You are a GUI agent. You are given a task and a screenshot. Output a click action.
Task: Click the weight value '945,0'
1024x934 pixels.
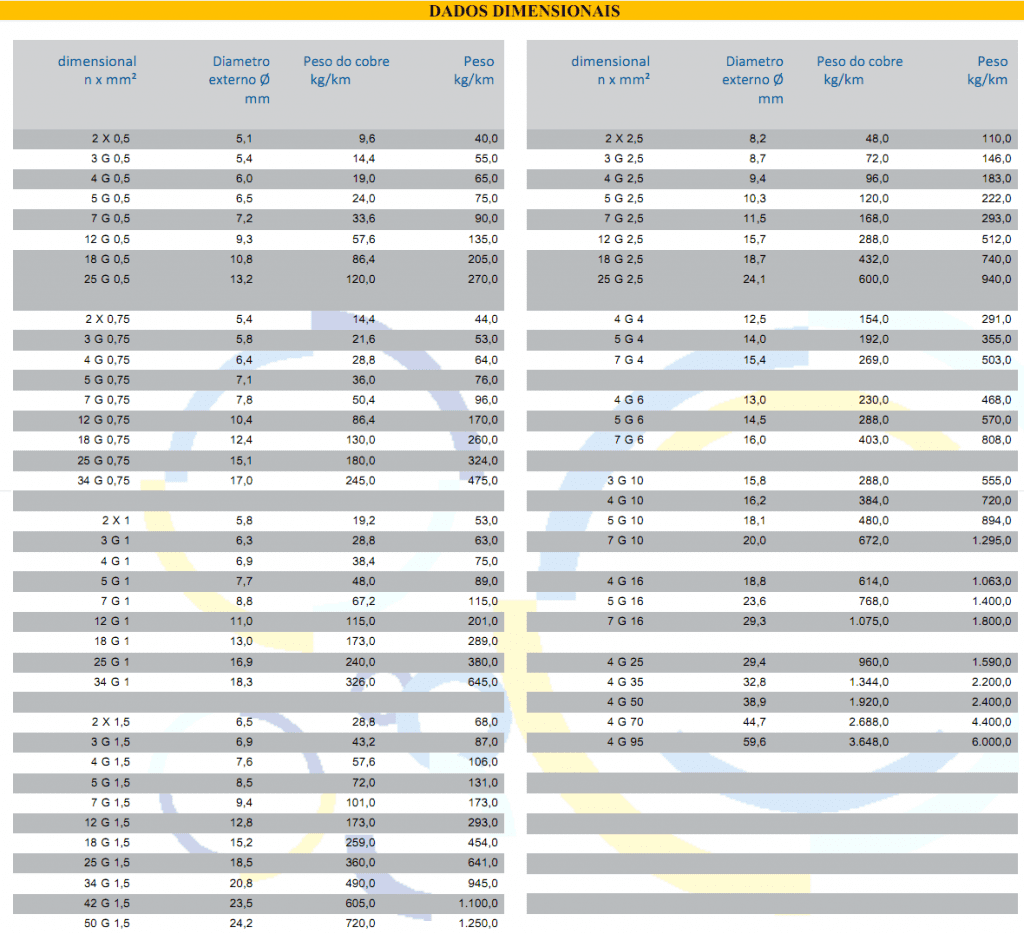coord(483,883)
